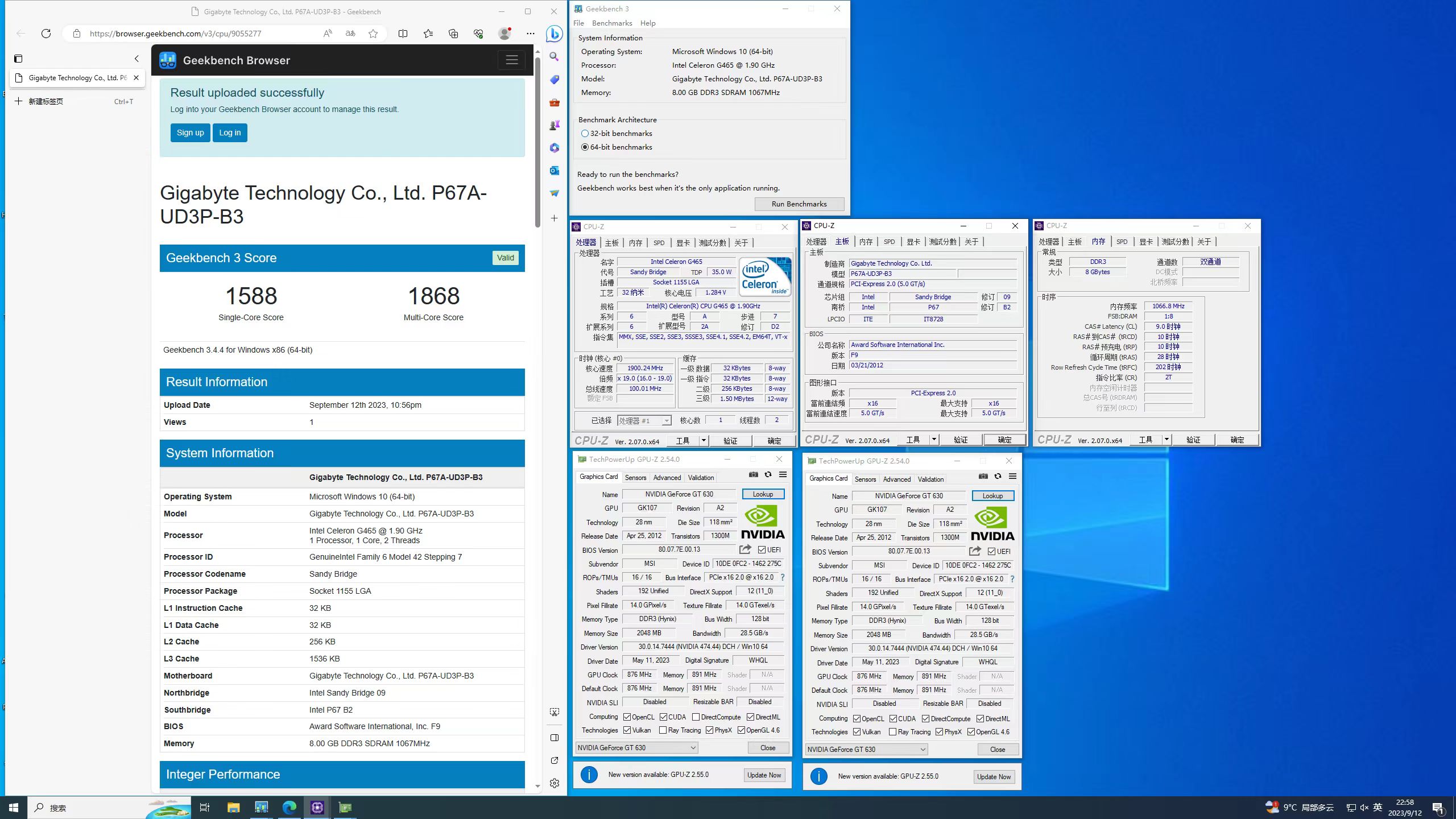Collapse the vertical tabs pane chevron
The height and width of the screenshot is (819, 1456).
136,59
